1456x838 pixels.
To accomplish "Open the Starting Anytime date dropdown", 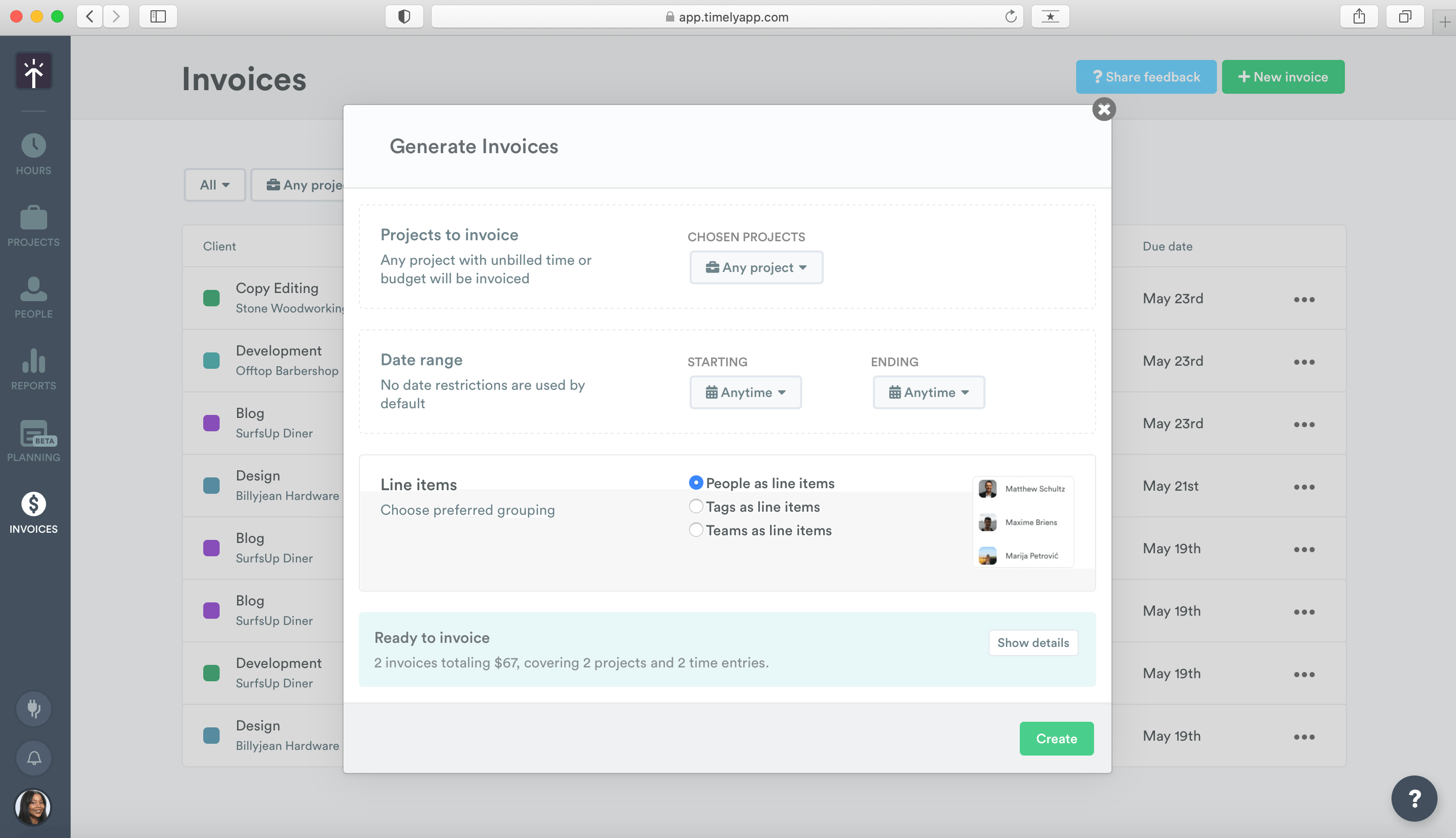I will click(745, 392).
